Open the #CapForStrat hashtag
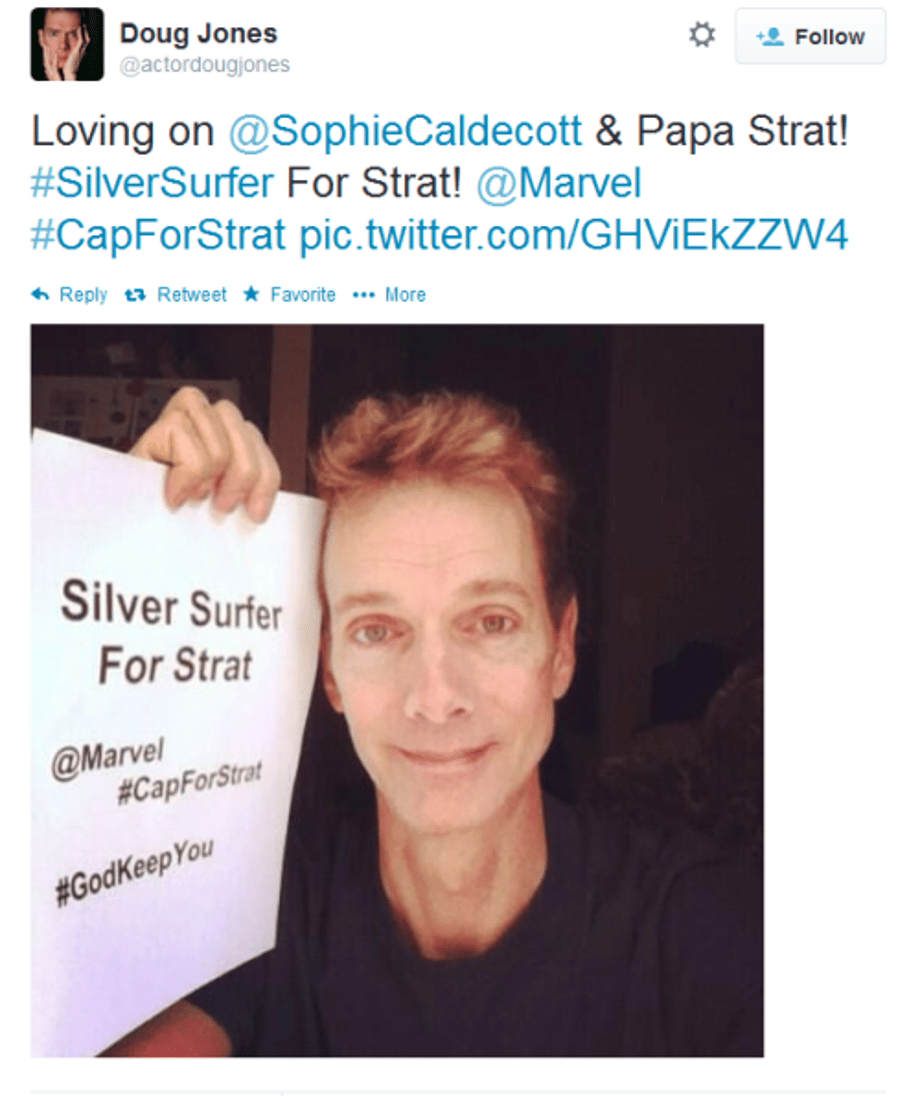Image resolution: width=920 pixels, height=1096 pixels. [158, 235]
